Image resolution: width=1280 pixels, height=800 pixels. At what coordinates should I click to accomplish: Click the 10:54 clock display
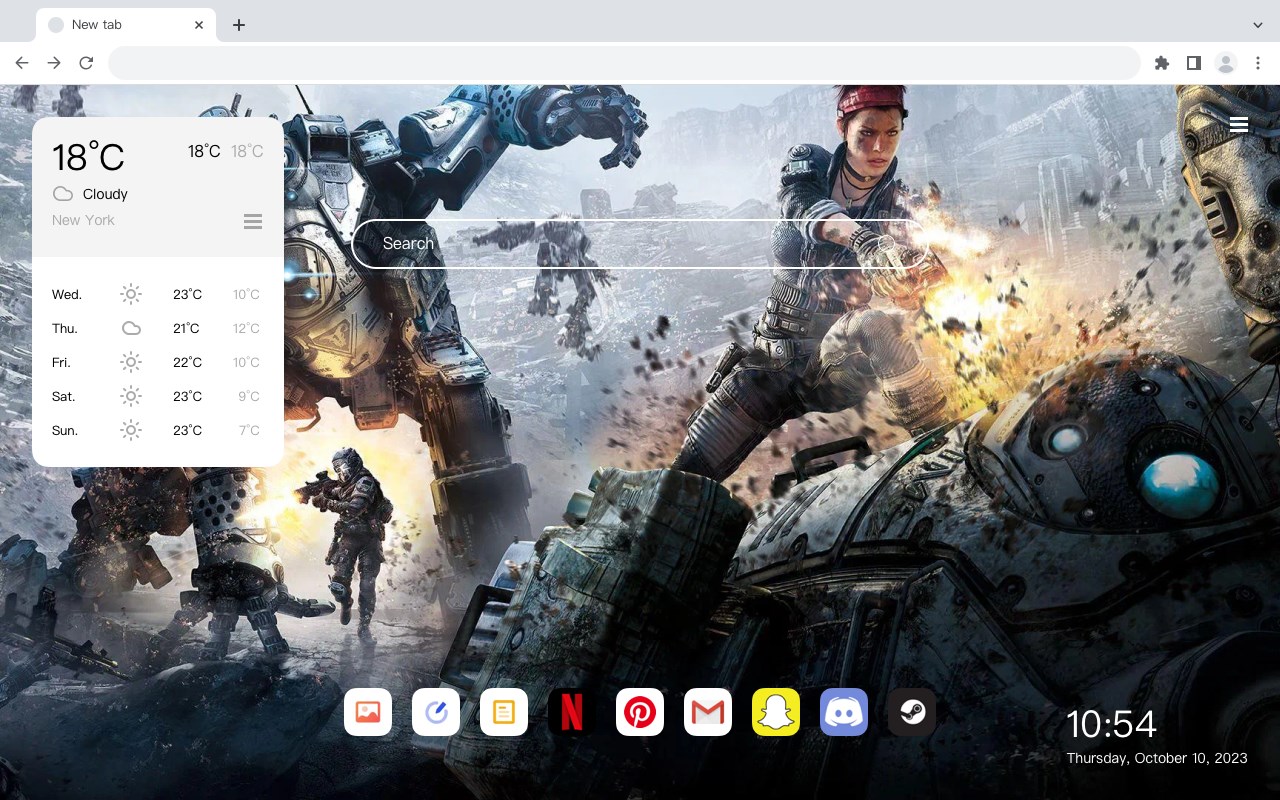[1111, 724]
